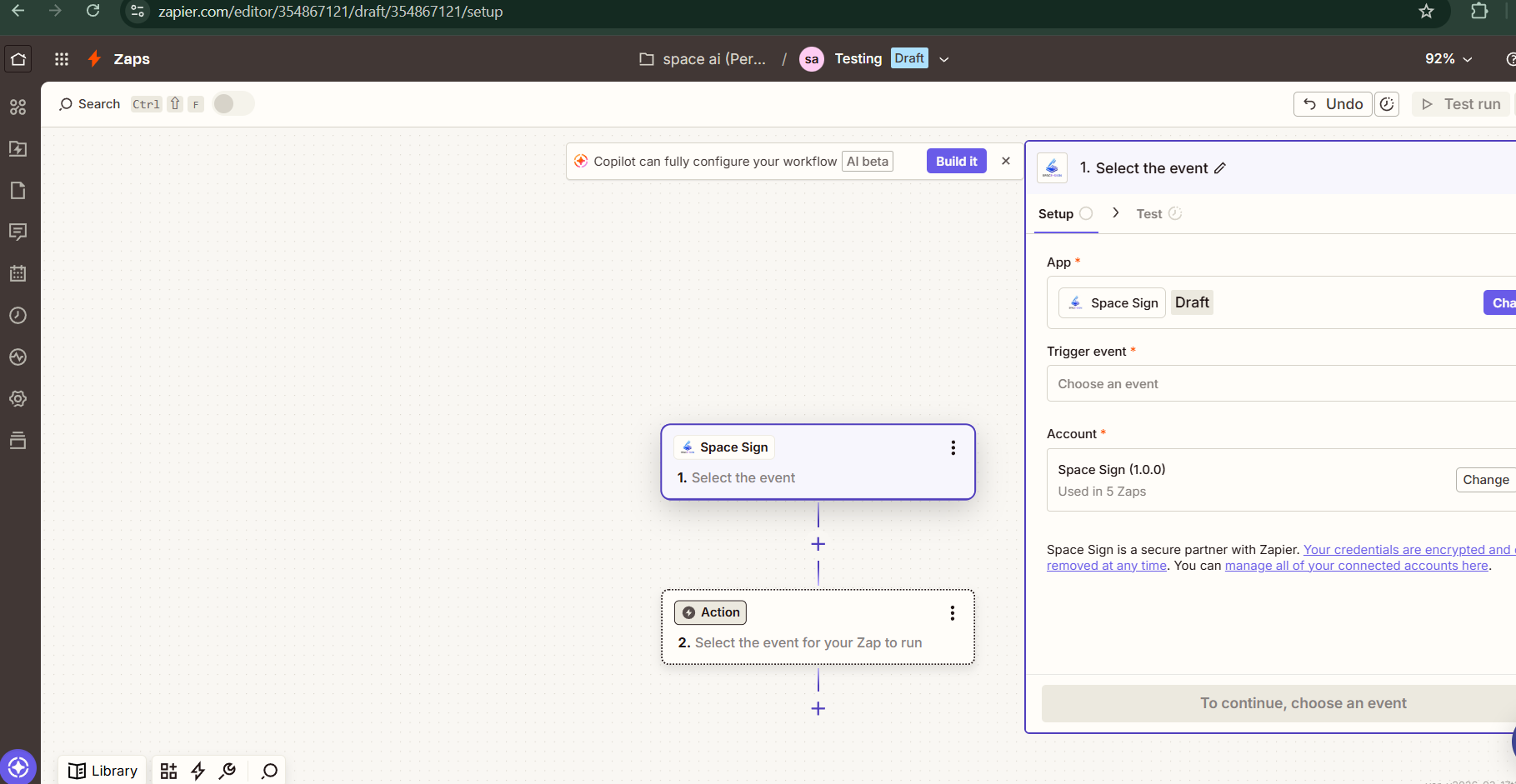Open the purple help assistant bubble

18,767
